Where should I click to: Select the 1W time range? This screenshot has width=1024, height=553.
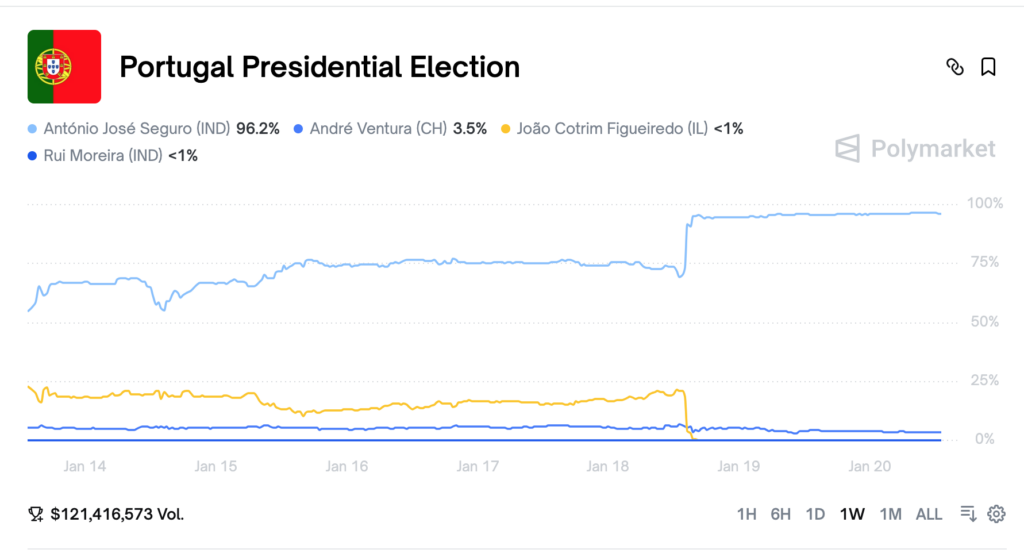[x=852, y=514]
